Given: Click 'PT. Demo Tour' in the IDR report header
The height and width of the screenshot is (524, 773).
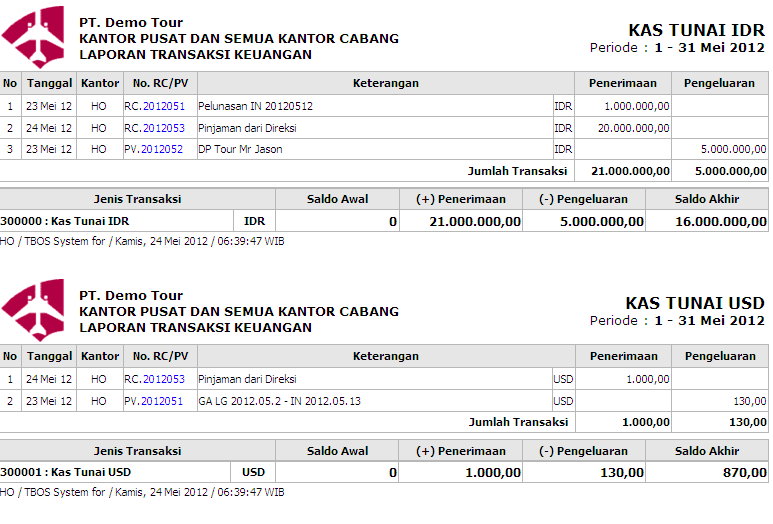Looking at the screenshot, I should click(131, 23).
